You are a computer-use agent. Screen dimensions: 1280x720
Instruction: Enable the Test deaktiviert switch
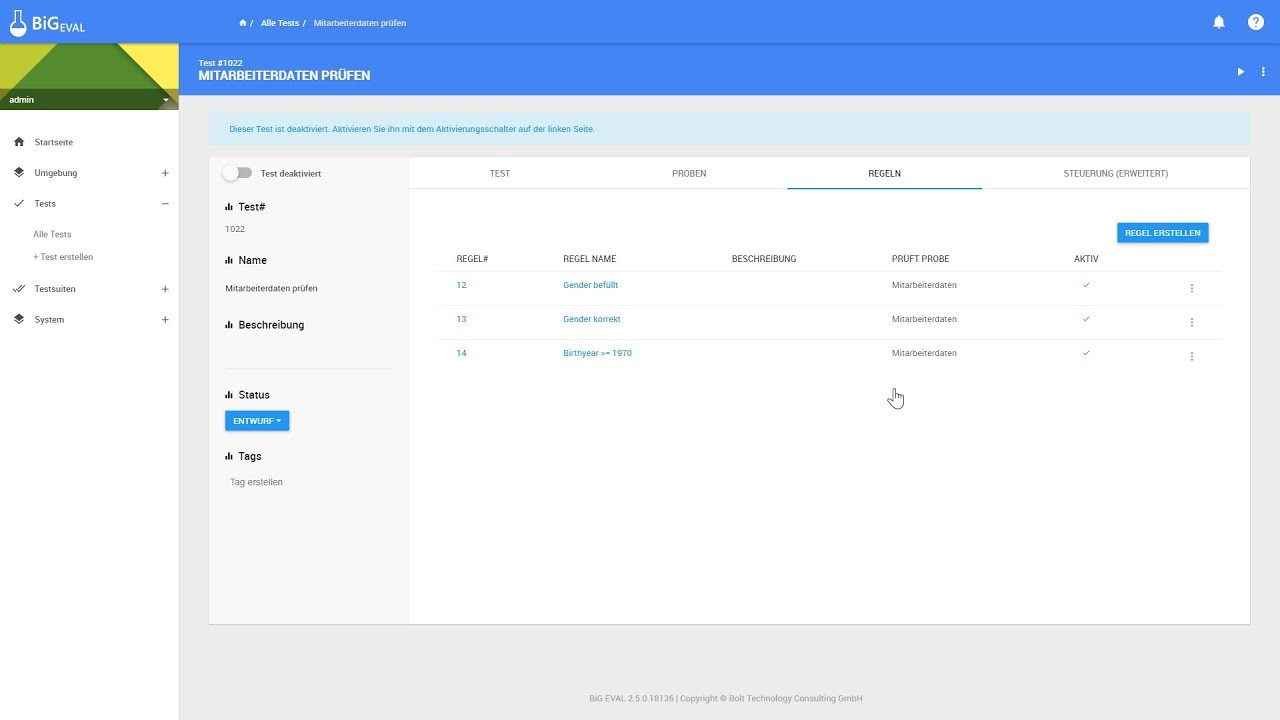(x=237, y=173)
